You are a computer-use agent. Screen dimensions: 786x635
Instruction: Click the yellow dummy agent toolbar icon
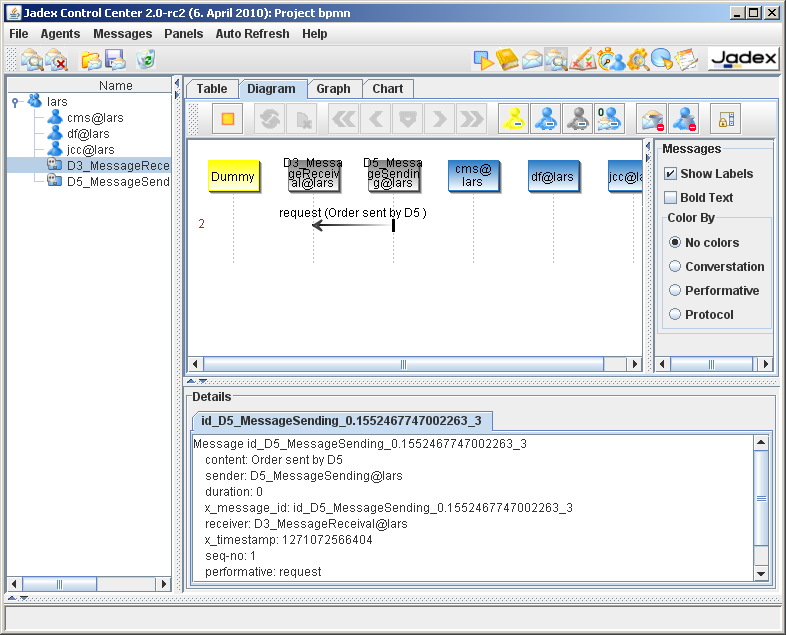(x=514, y=120)
